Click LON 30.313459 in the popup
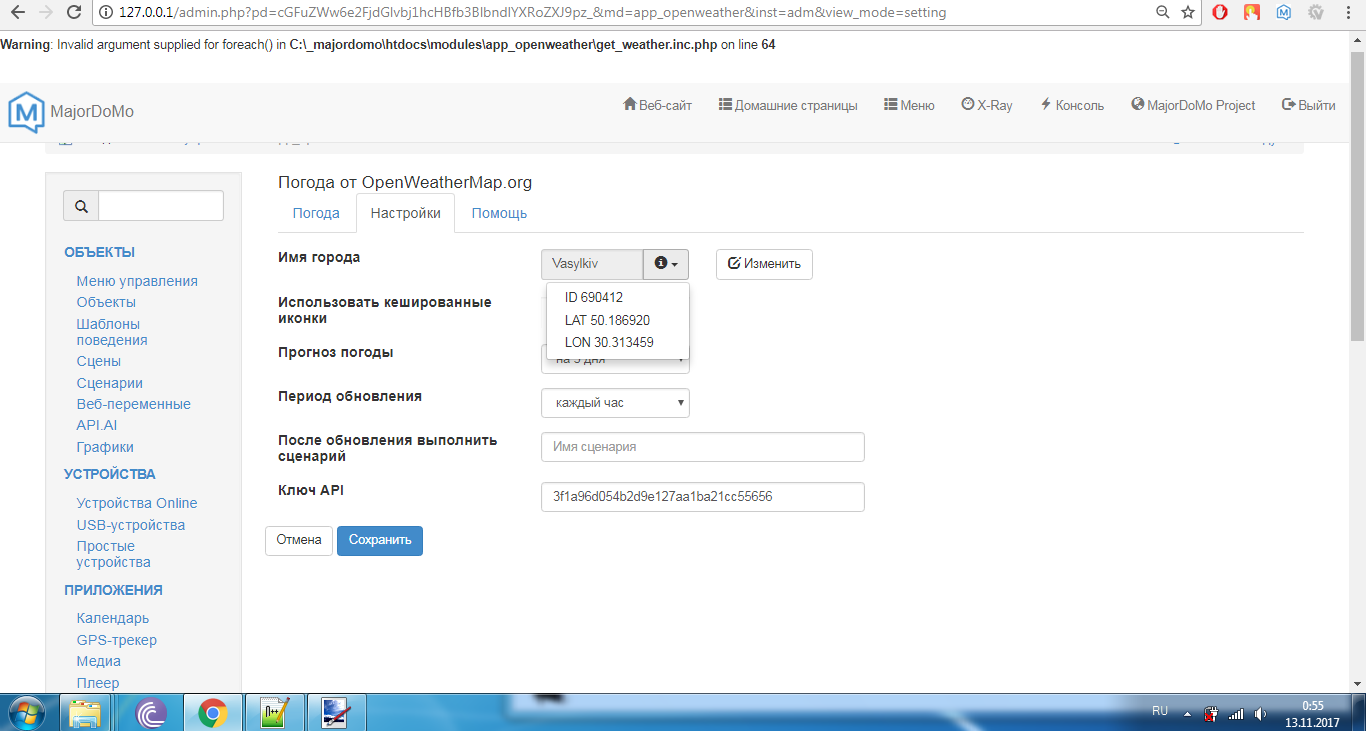 609,342
